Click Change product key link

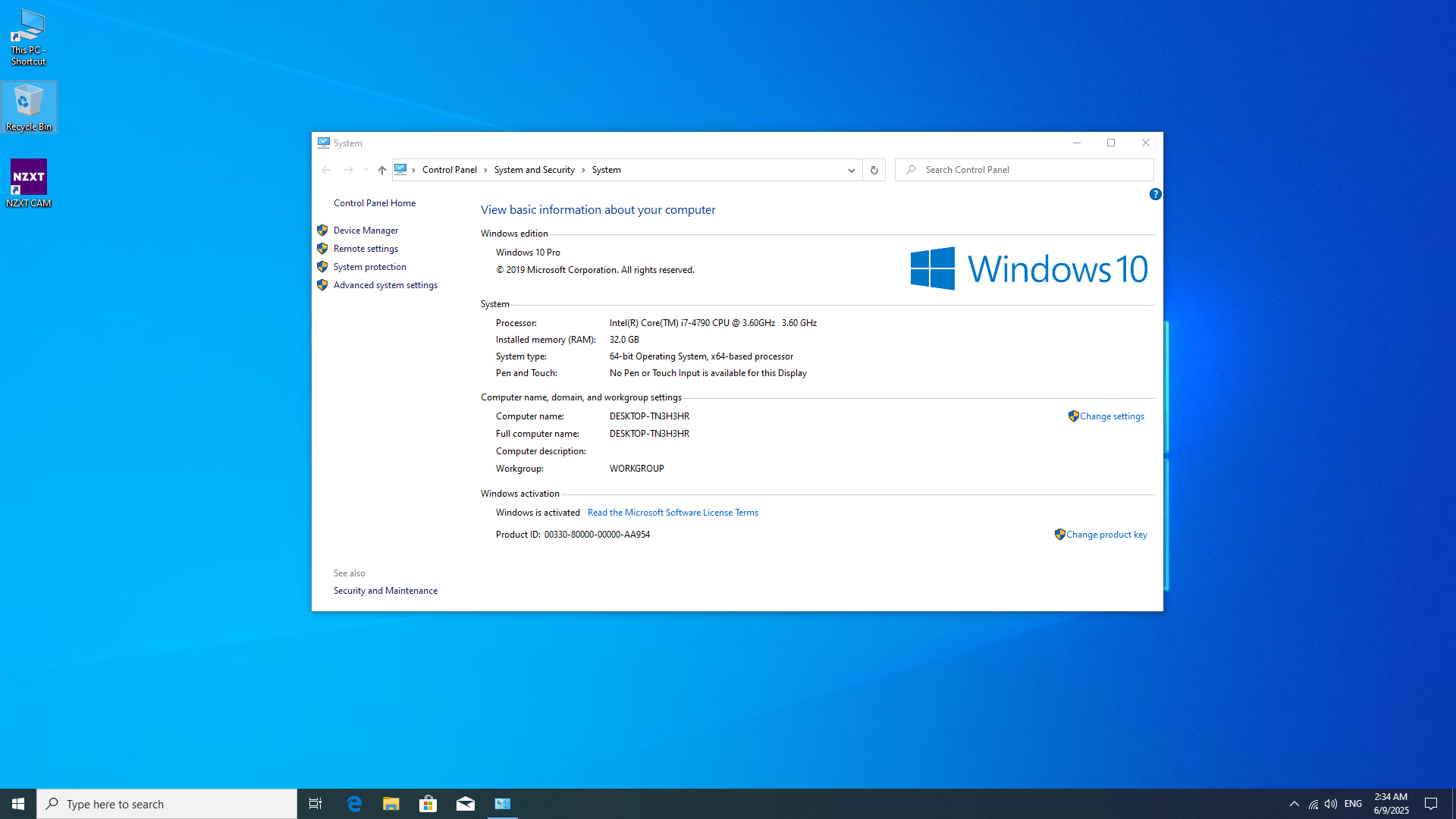tap(1106, 535)
